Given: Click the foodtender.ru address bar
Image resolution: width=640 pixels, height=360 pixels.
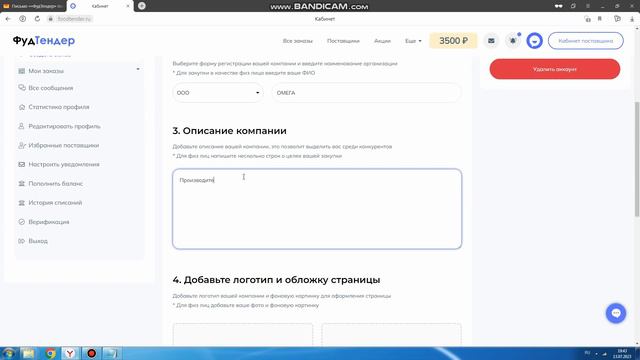Looking at the screenshot, I should click(74, 19).
